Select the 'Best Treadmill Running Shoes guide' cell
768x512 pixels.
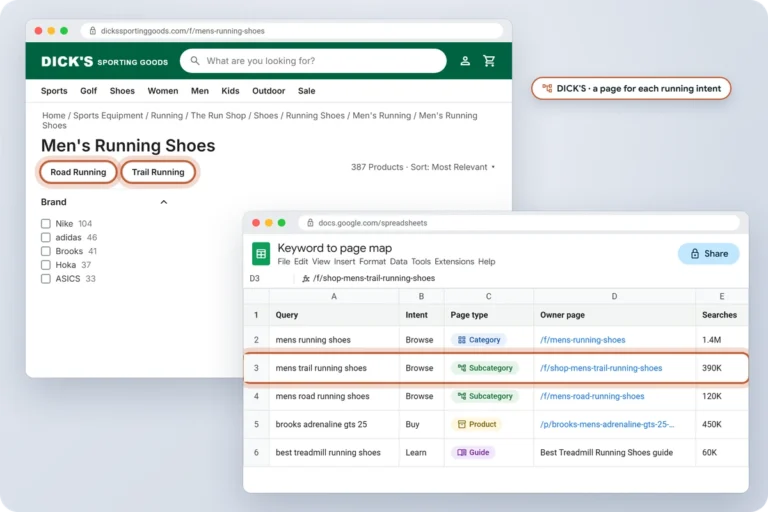(614, 453)
